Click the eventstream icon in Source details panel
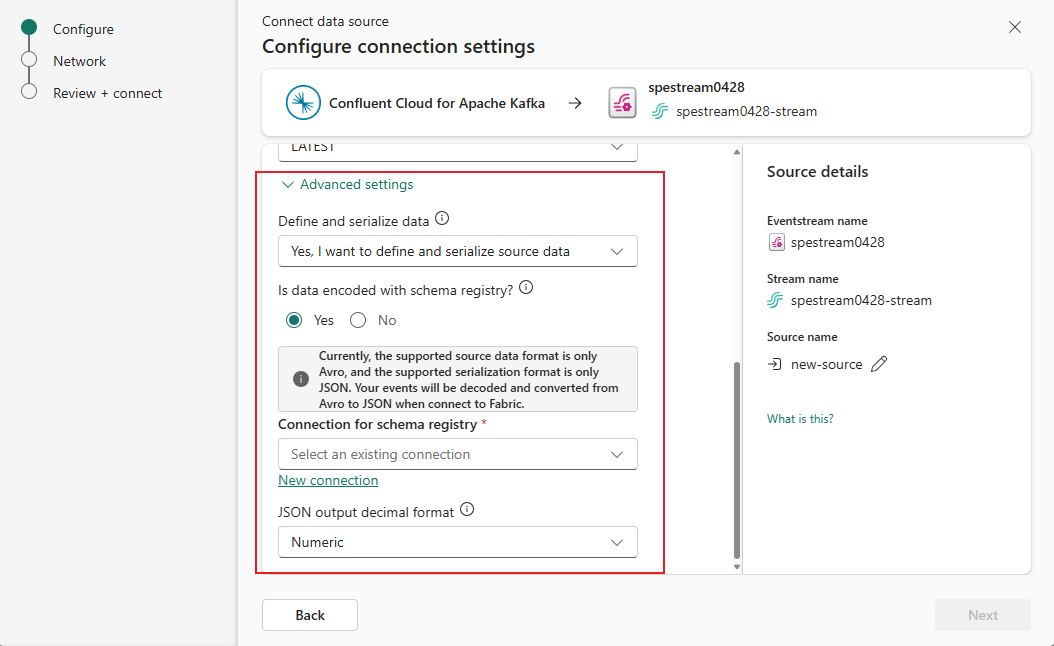Image resolution: width=1054 pixels, height=646 pixels. coord(777,242)
